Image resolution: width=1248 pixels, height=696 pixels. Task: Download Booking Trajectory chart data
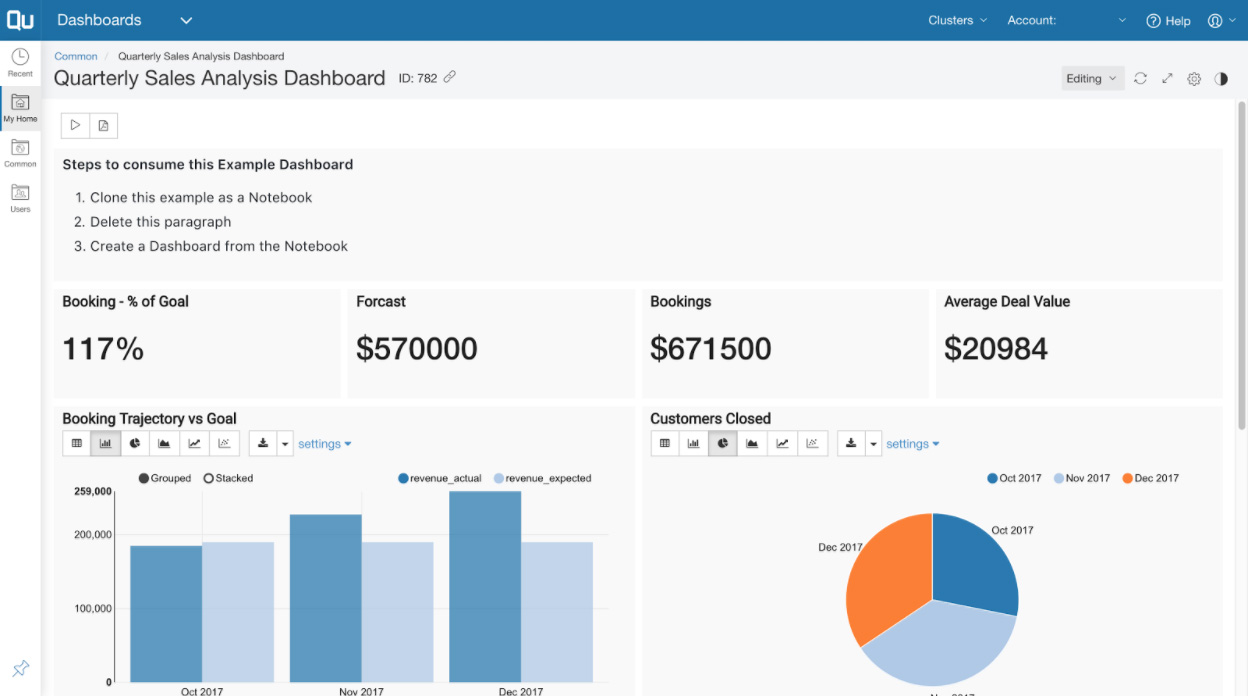263,443
